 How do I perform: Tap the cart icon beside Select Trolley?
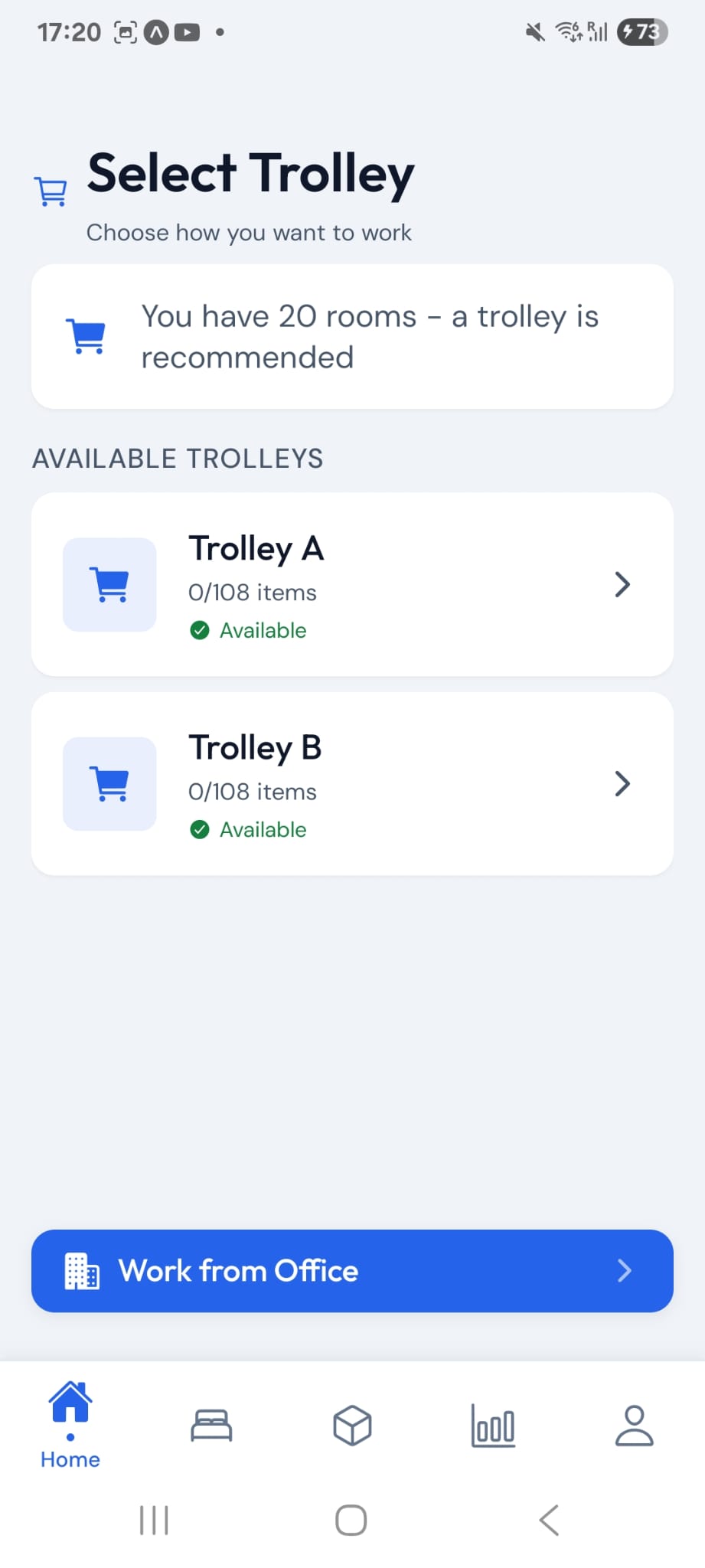pos(51,191)
